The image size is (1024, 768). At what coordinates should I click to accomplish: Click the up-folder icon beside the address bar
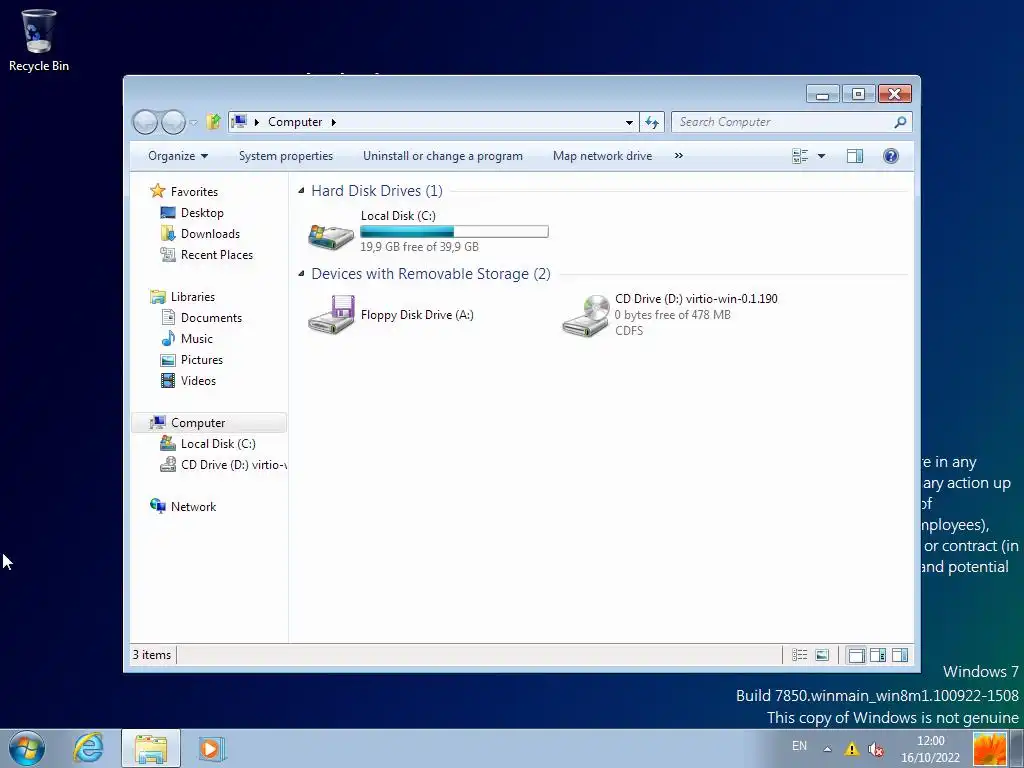click(213, 121)
